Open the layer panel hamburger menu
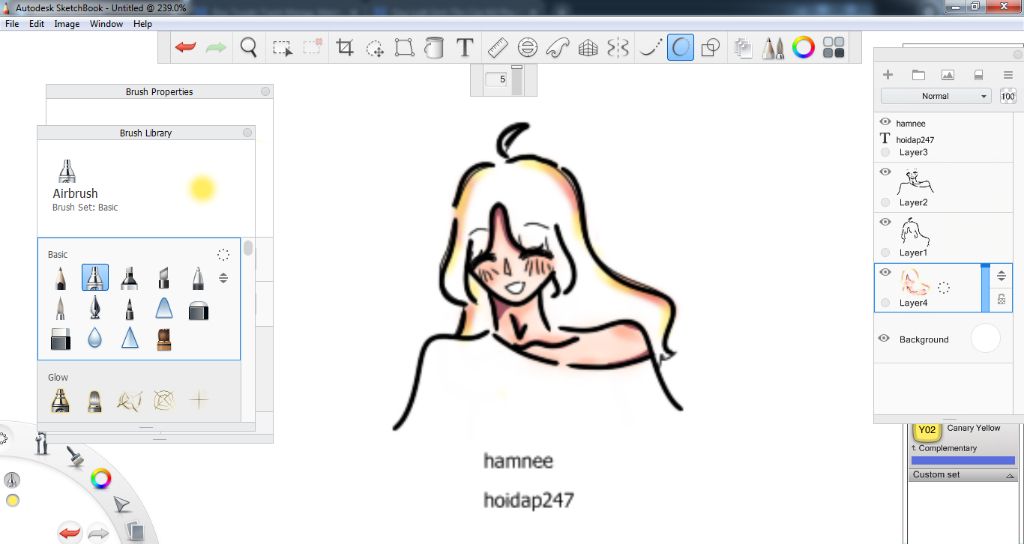 click(x=1008, y=75)
